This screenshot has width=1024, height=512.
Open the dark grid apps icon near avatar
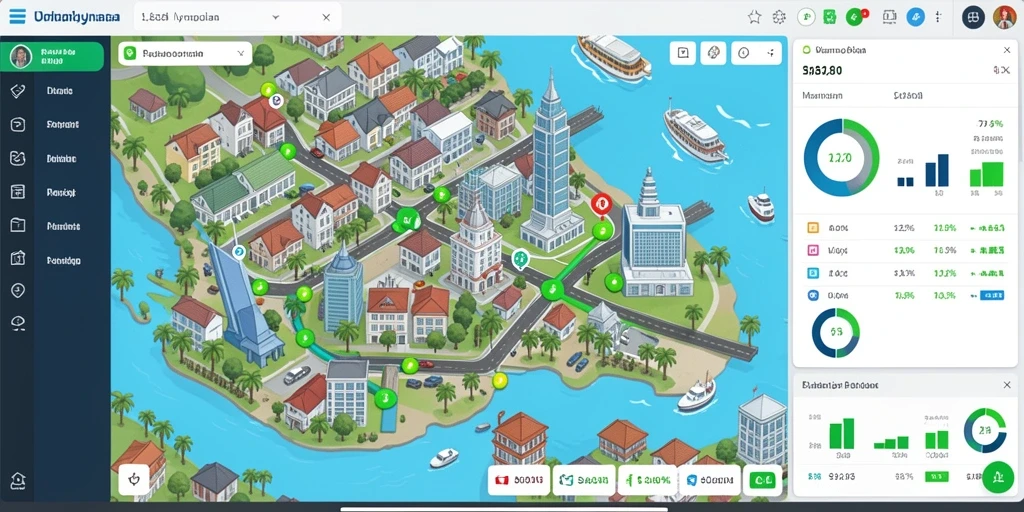(973, 17)
